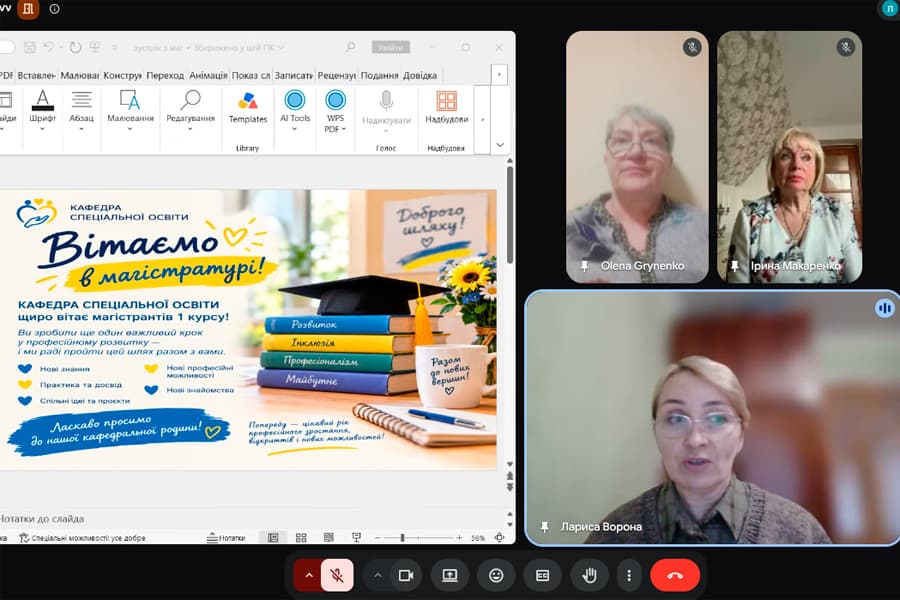The height and width of the screenshot is (600, 900).
Task: Click the Увійти sign-in button in title bar
Action: [391, 47]
